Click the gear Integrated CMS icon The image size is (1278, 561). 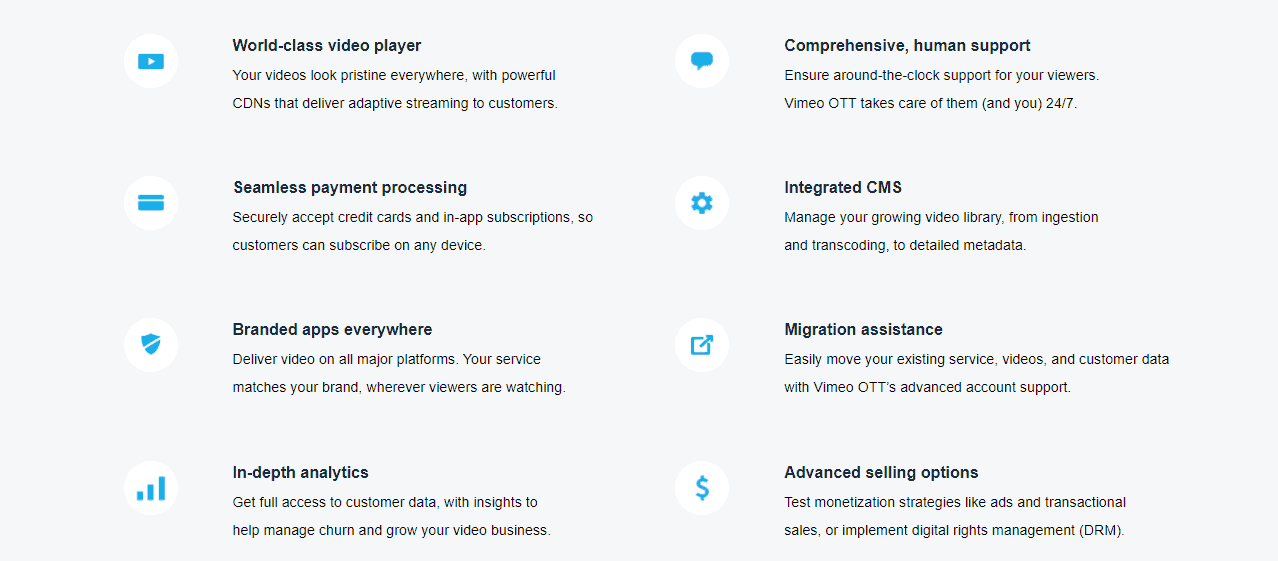pyautogui.click(x=702, y=203)
